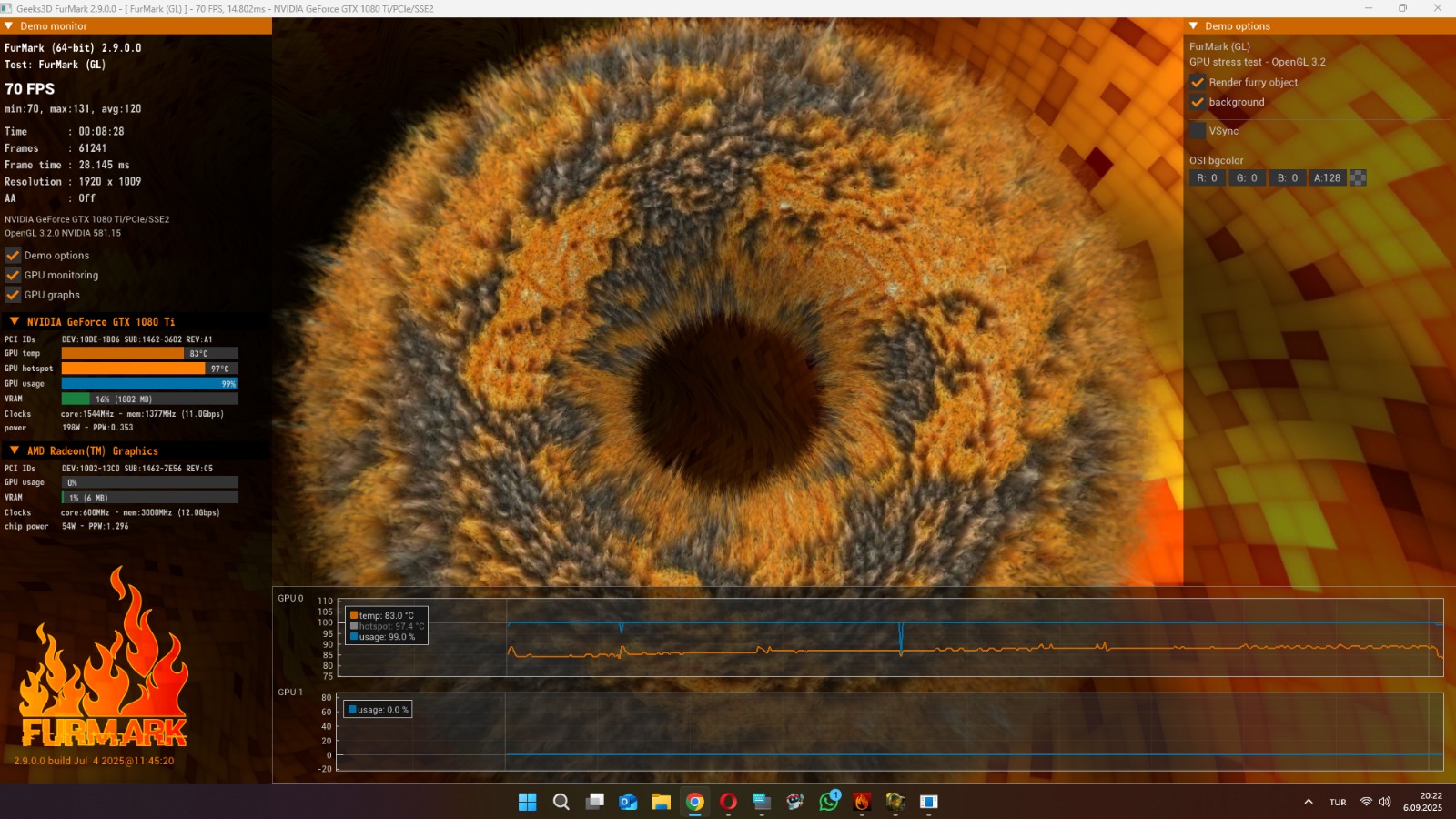The image size is (1456, 819).
Task: Click the NVIDIA VRAM 16% (1802 MB) bar
Action: (x=150, y=399)
